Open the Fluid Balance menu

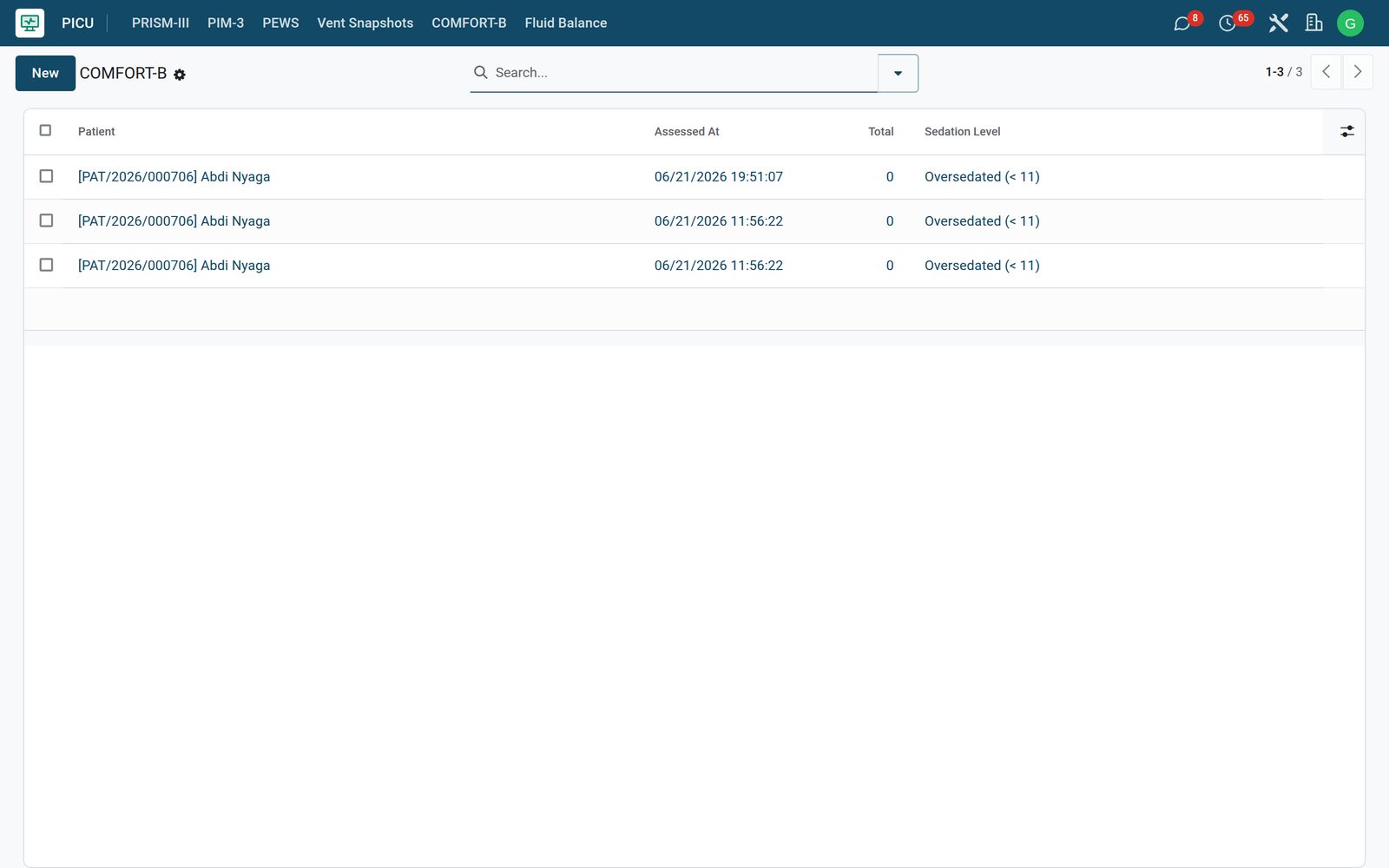coord(566,23)
